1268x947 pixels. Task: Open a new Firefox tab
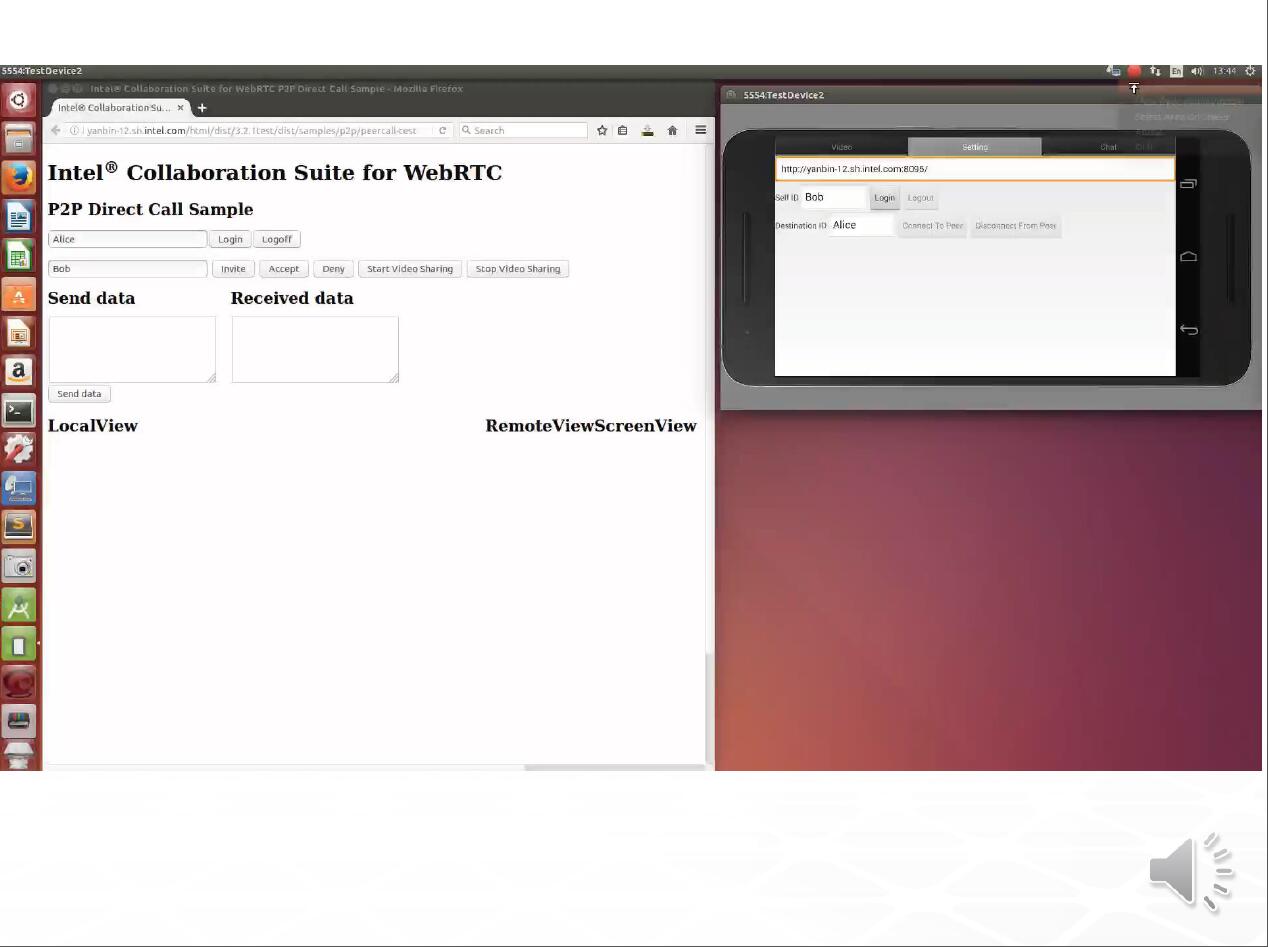[x=202, y=108]
